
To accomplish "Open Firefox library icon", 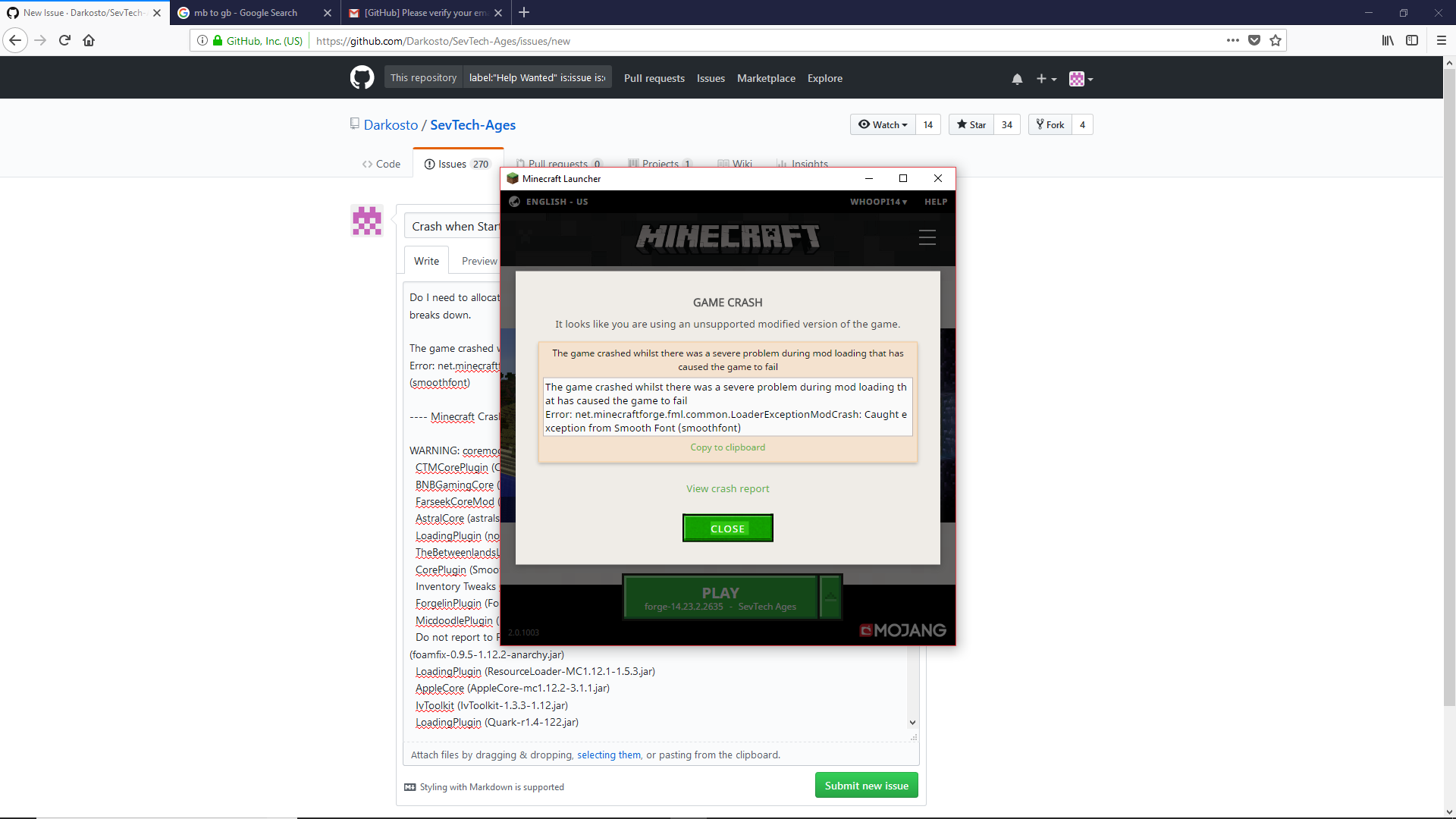I will [x=1388, y=40].
